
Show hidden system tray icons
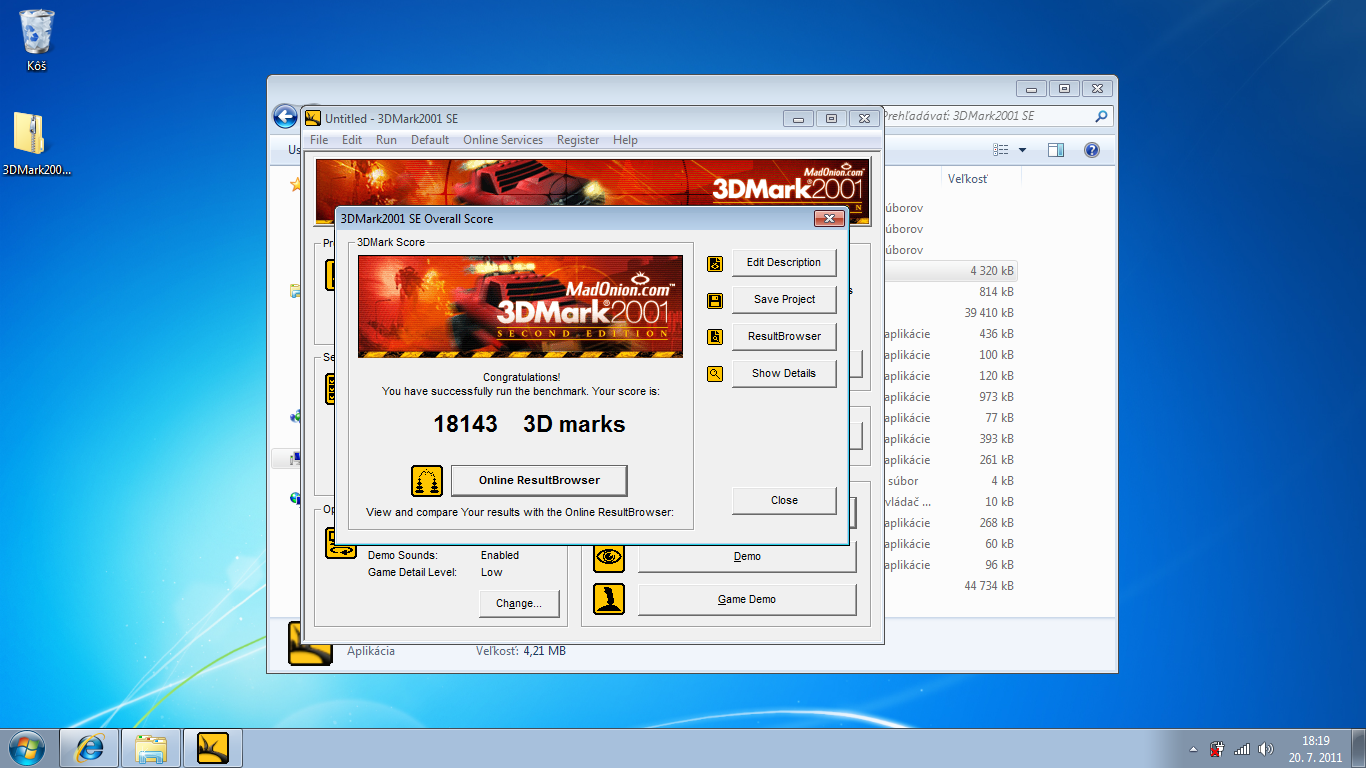tap(1193, 749)
